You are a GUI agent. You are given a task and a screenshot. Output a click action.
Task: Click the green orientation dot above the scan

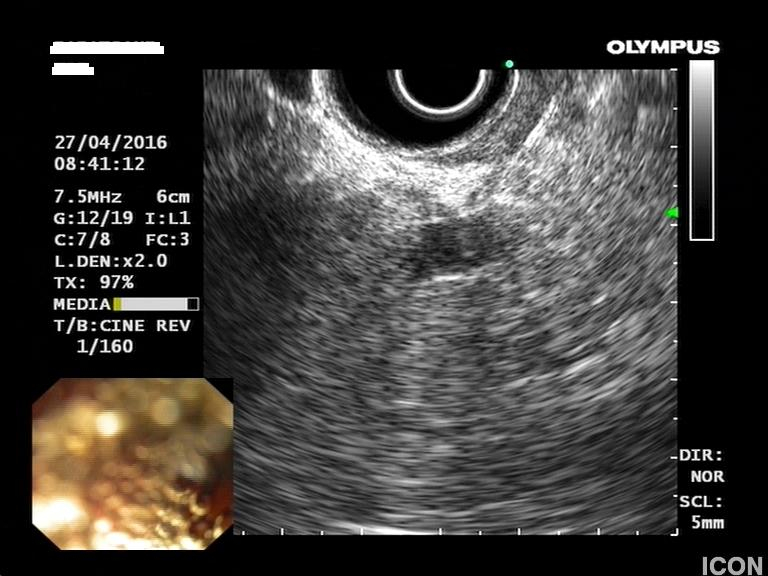point(509,64)
